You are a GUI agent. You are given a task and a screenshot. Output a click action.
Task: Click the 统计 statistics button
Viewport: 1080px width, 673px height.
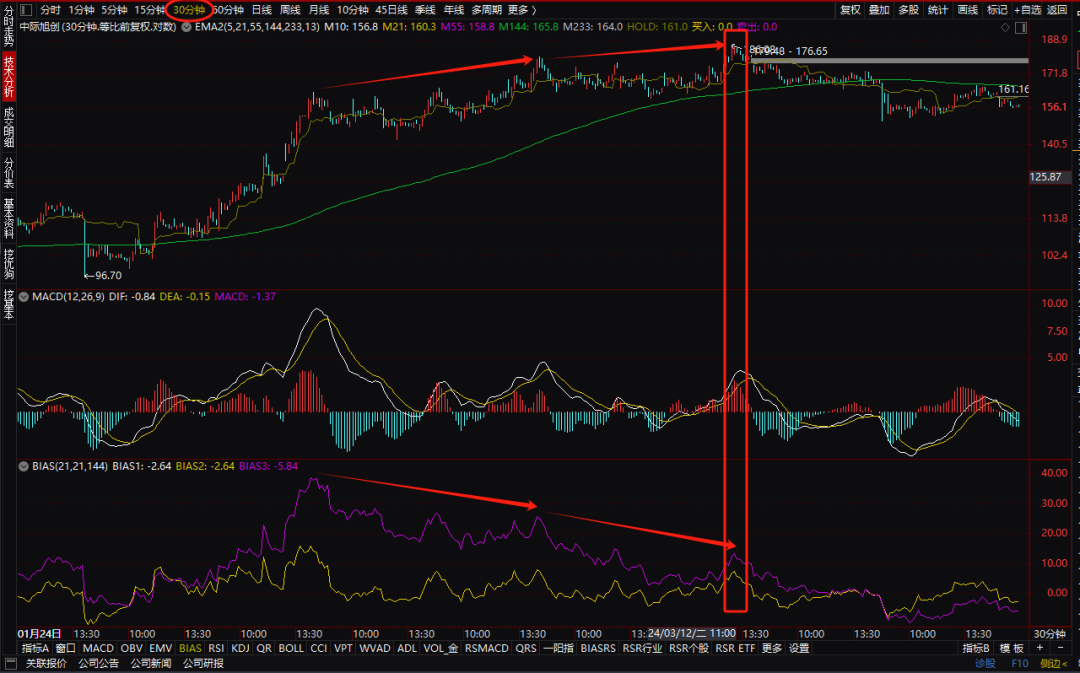tap(938, 10)
